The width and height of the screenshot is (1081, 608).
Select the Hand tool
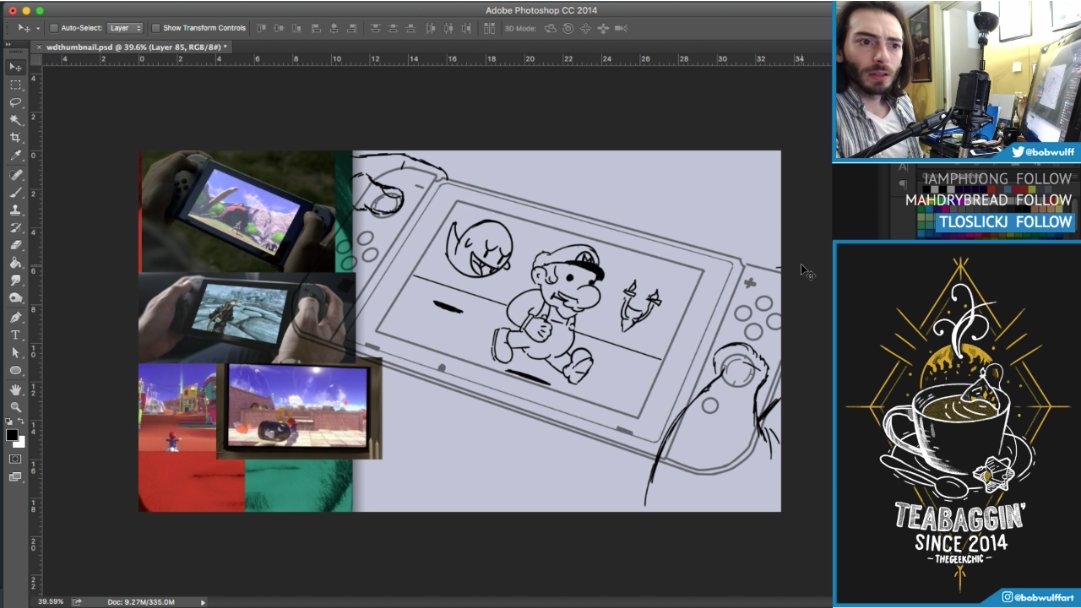pos(15,389)
